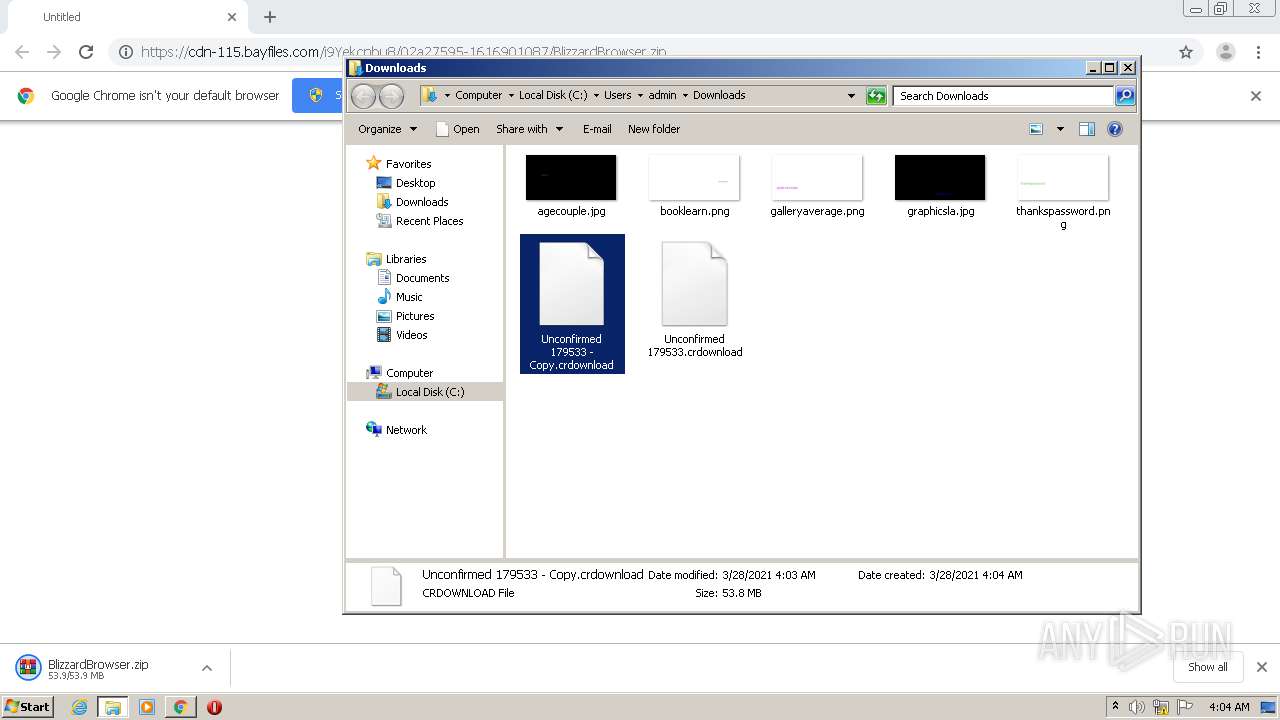1280x720 pixels.
Task: Launch Internet Explorer from the taskbar
Action: tap(79, 707)
